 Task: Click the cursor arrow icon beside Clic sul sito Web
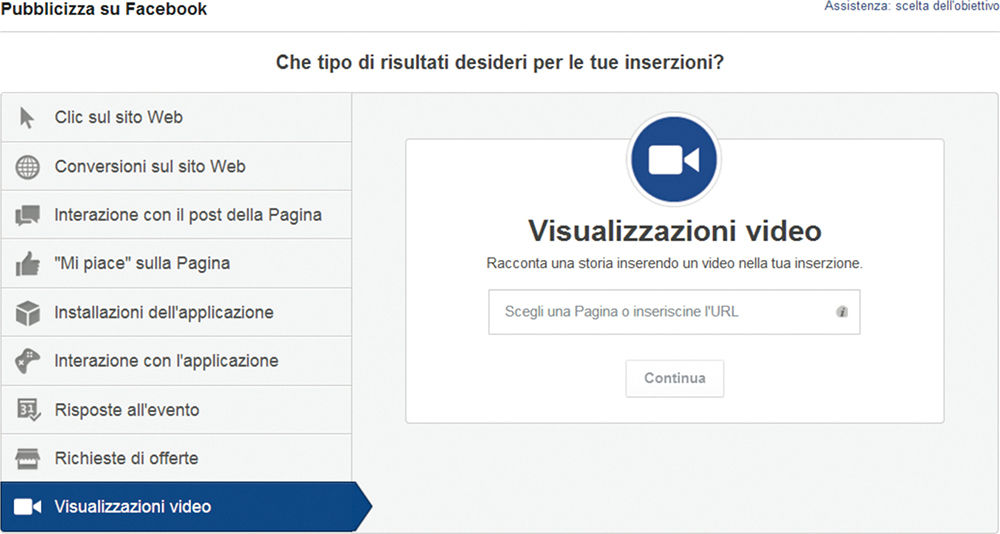click(x=27, y=118)
